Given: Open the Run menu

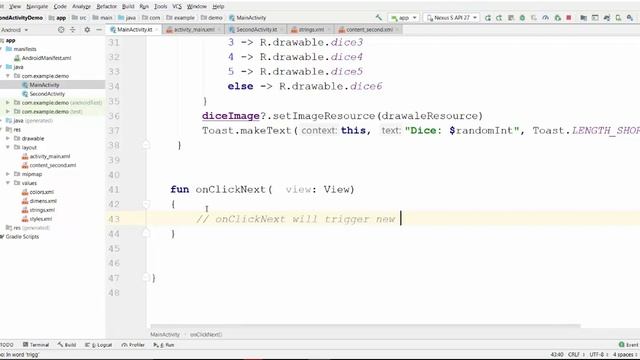Looking at the screenshot, I should coord(144,7).
